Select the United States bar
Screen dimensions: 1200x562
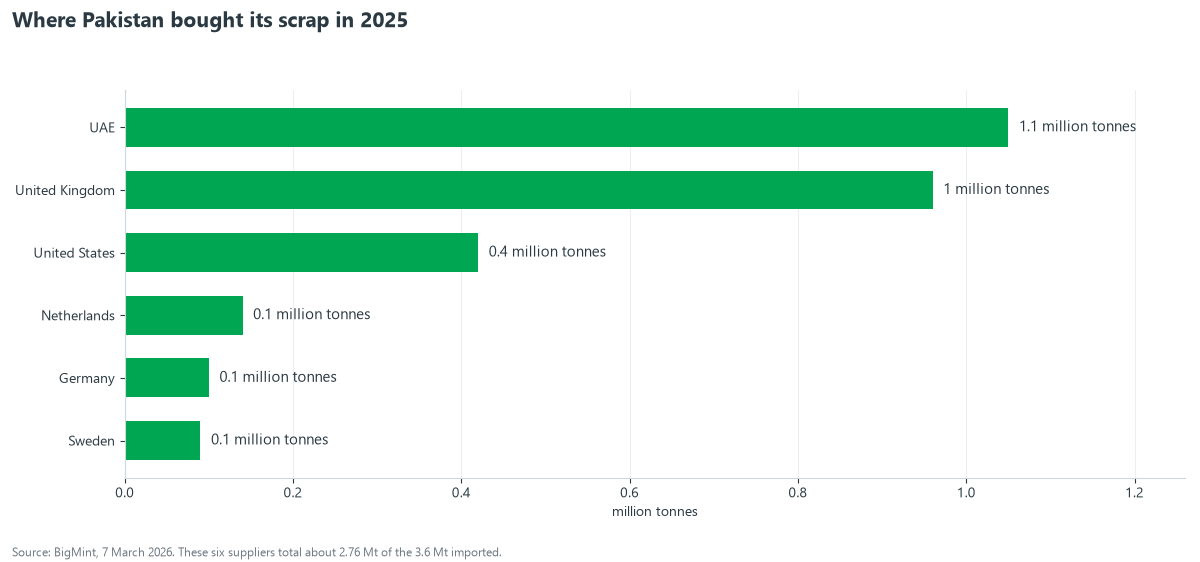[302, 252]
